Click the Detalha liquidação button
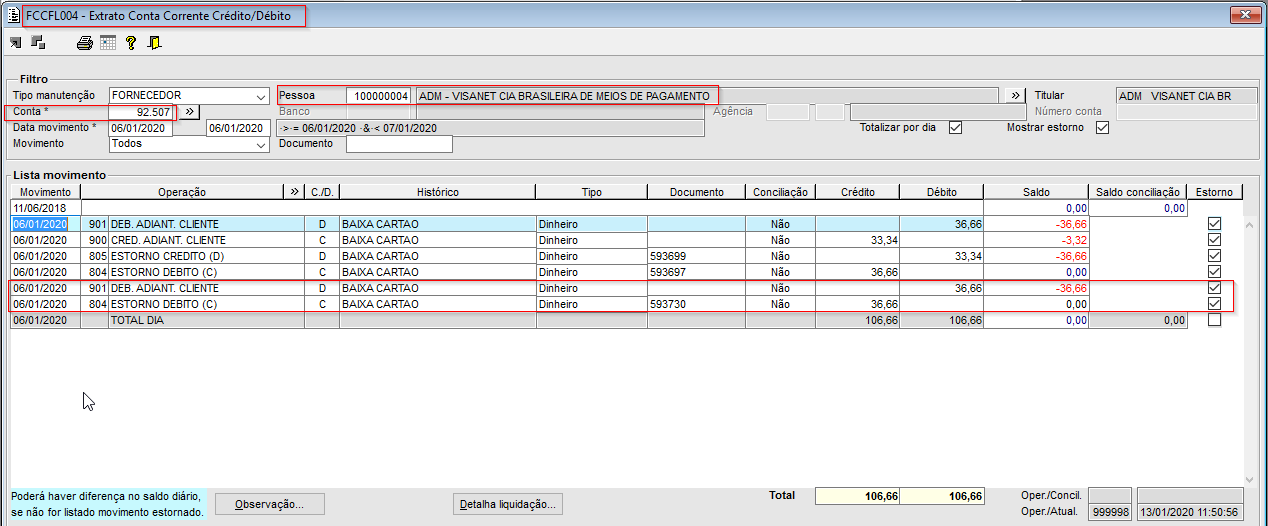The width and height of the screenshot is (1268, 526). click(x=508, y=504)
